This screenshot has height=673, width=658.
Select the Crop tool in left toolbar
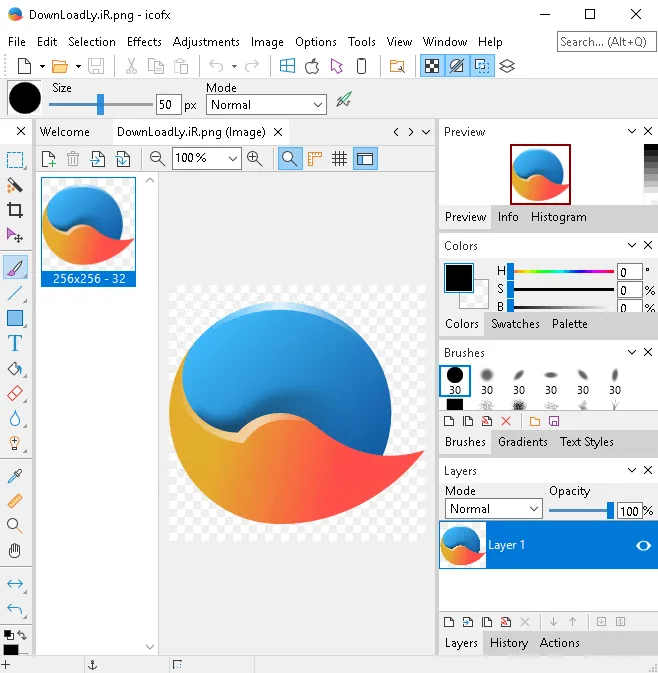[15, 210]
